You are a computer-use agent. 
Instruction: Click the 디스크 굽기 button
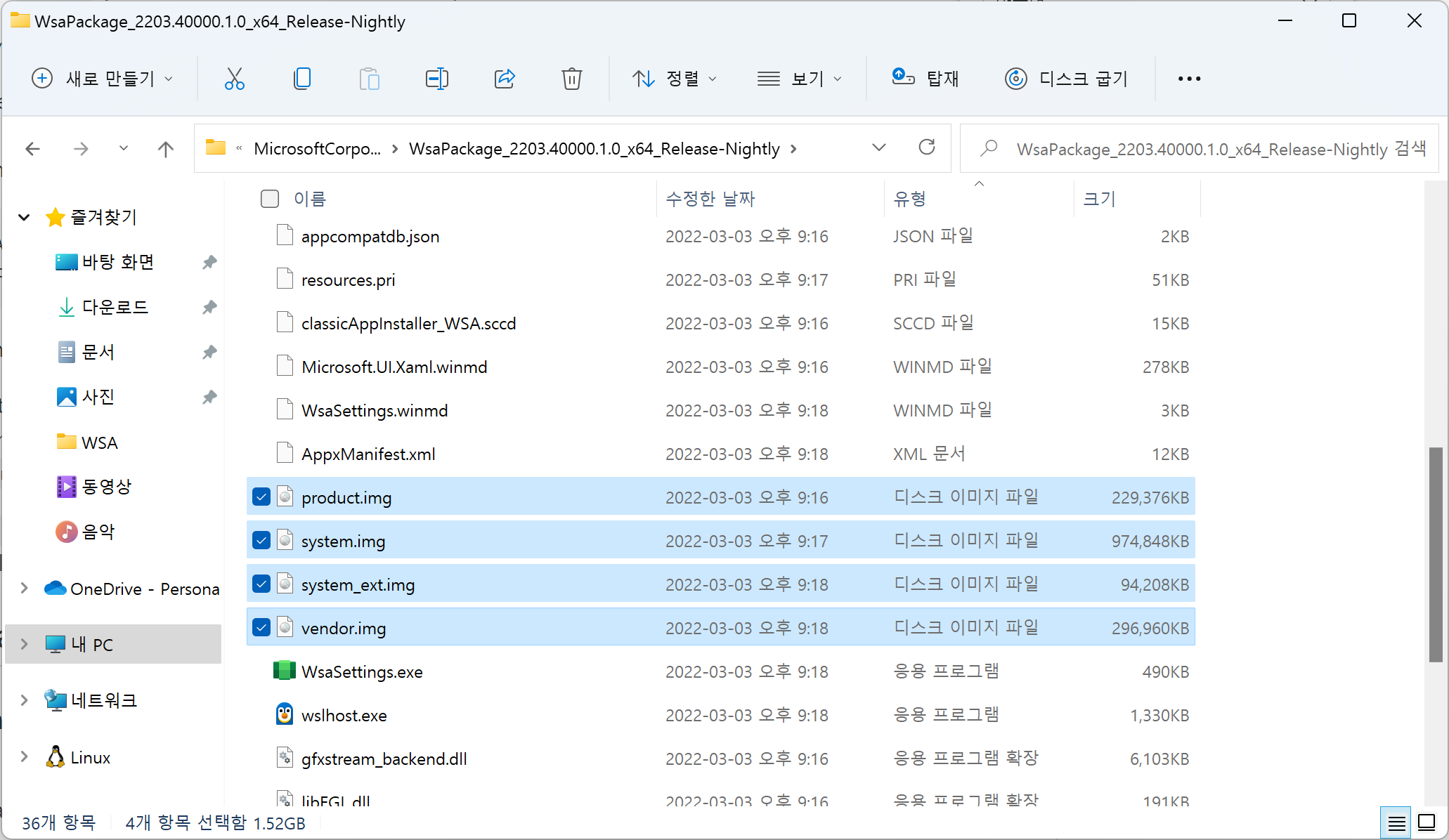click(1066, 79)
